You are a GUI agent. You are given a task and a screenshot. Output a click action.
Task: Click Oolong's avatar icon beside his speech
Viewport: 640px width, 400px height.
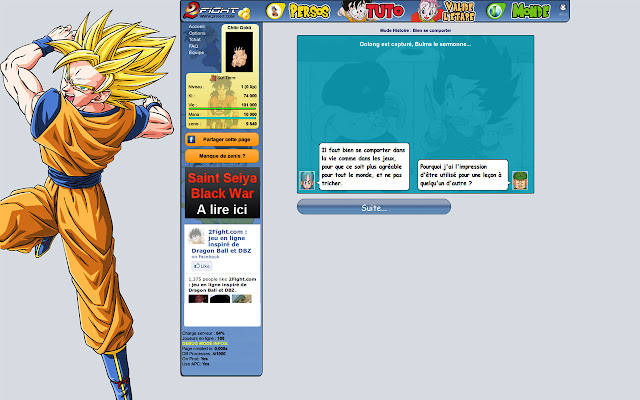[x=520, y=180]
